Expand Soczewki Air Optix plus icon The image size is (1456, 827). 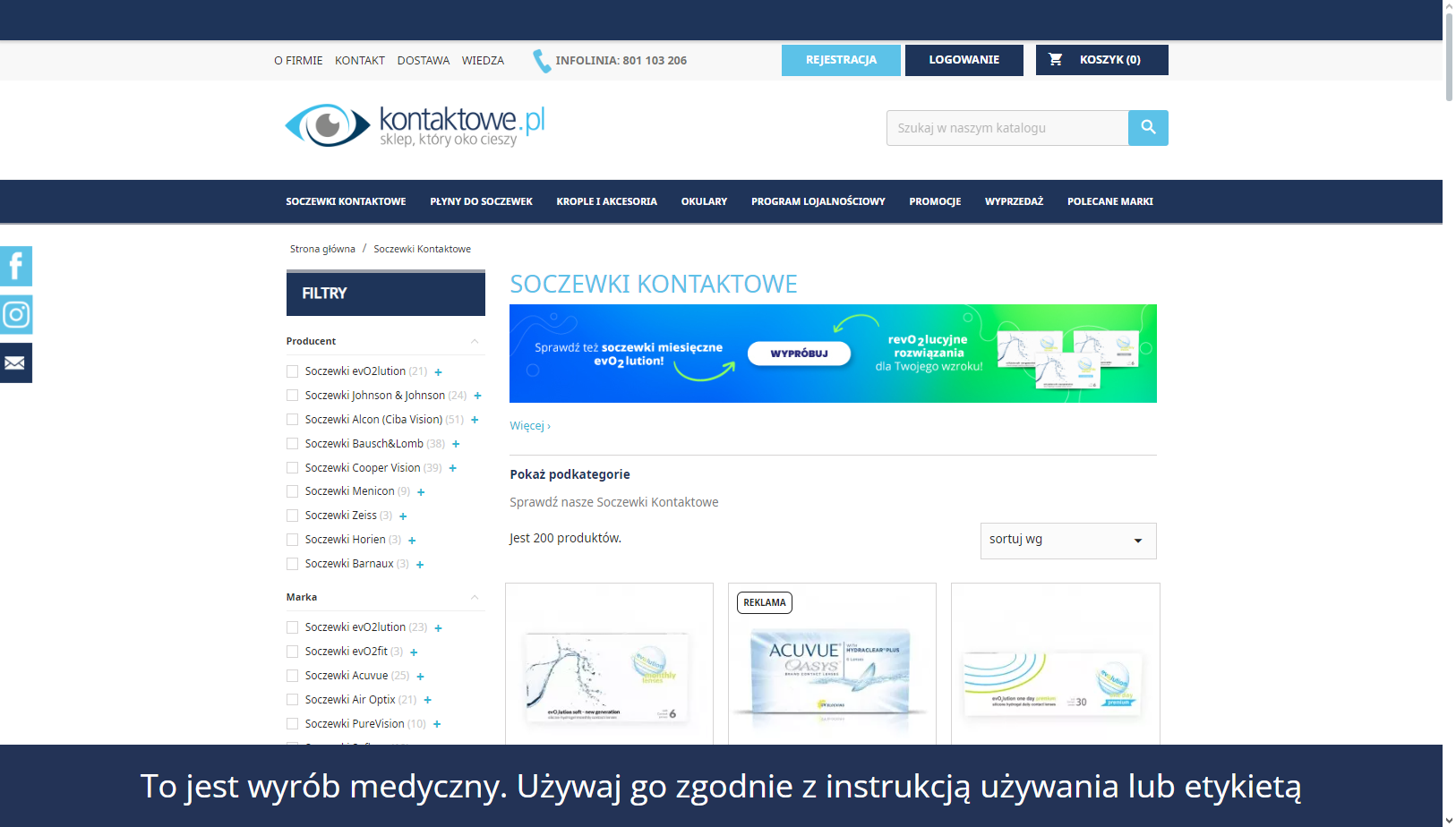[427, 700]
